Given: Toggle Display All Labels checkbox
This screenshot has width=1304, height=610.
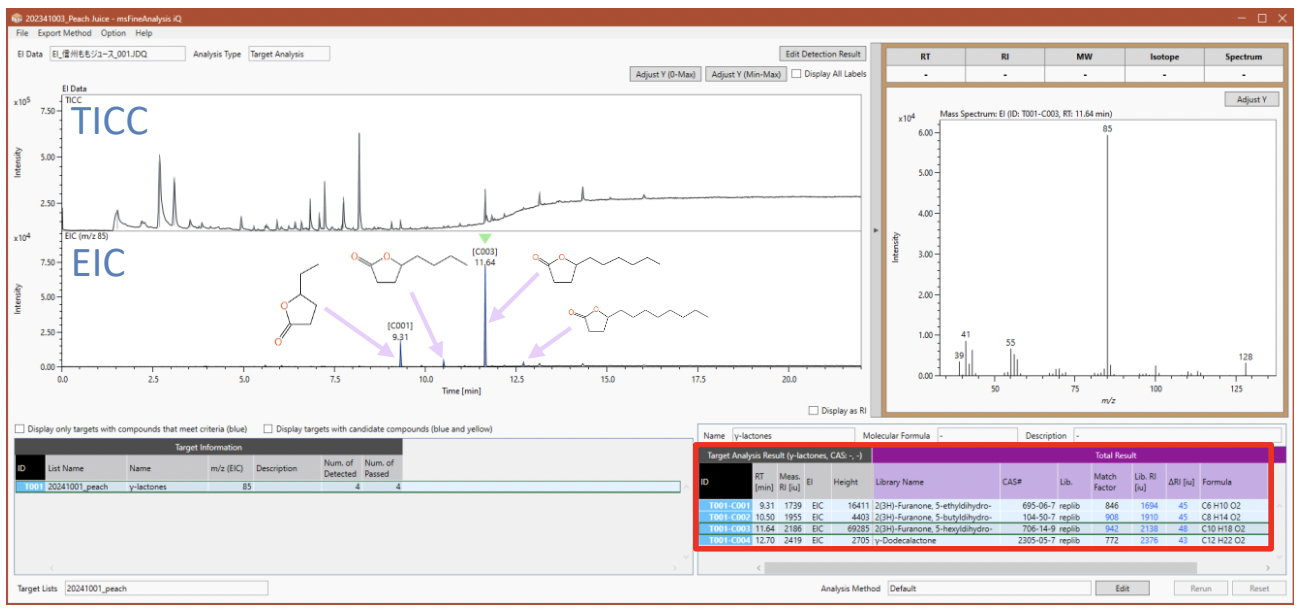Looking at the screenshot, I should pos(796,74).
